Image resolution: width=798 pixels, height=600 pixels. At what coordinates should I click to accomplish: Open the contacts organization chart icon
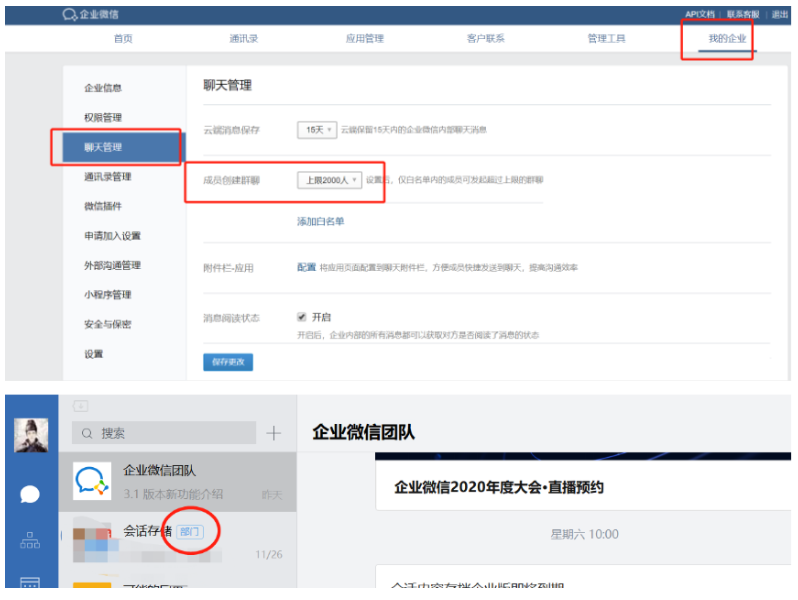[x=30, y=540]
